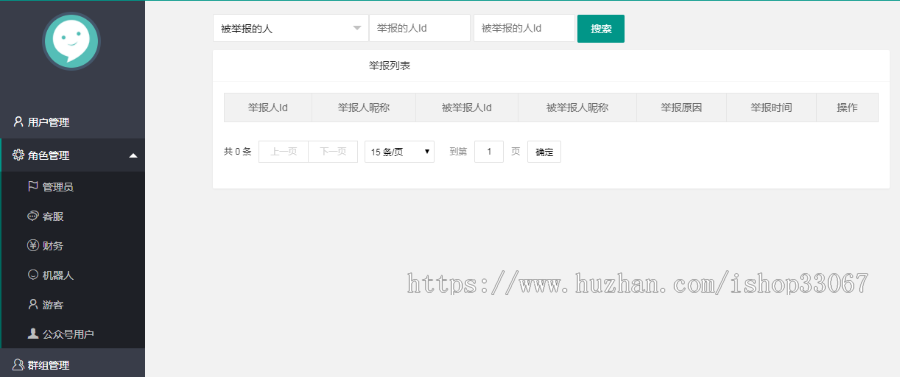The width and height of the screenshot is (900, 377).
Task: Select 公众号用户 submenu item
Action: (72, 334)
